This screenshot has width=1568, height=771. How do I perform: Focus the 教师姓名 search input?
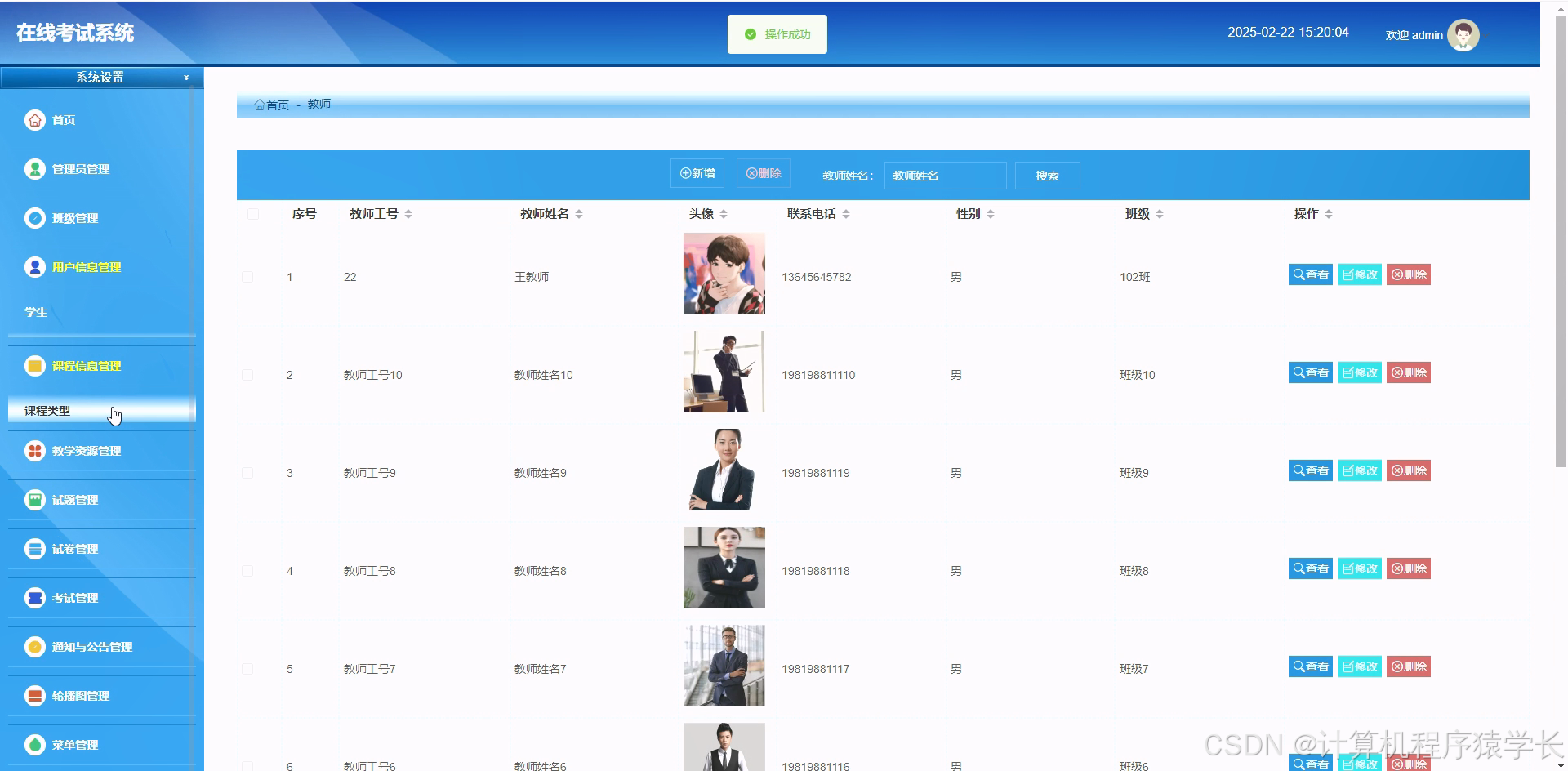pos(945,176)
